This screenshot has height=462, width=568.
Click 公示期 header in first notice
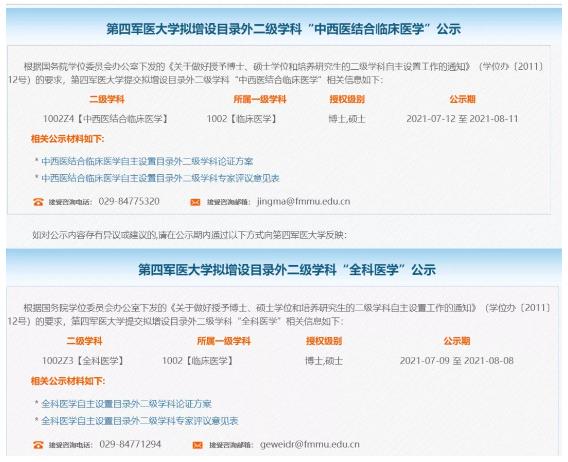point(462,99)
